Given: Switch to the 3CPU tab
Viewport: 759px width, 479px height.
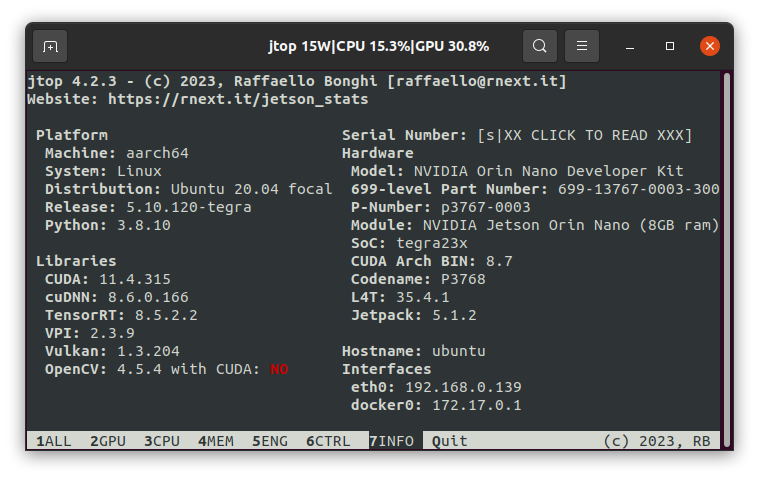Looking at the screenshot, I should click(x=162, y=441).
